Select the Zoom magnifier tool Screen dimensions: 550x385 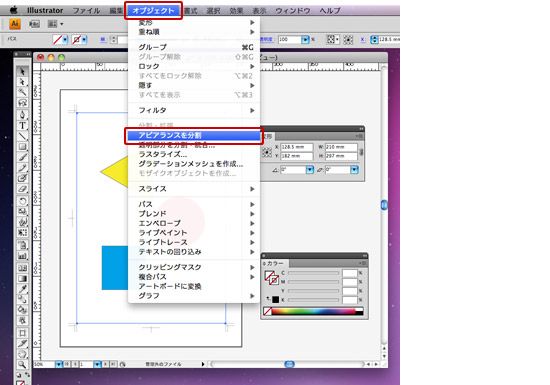pos(22,365)
